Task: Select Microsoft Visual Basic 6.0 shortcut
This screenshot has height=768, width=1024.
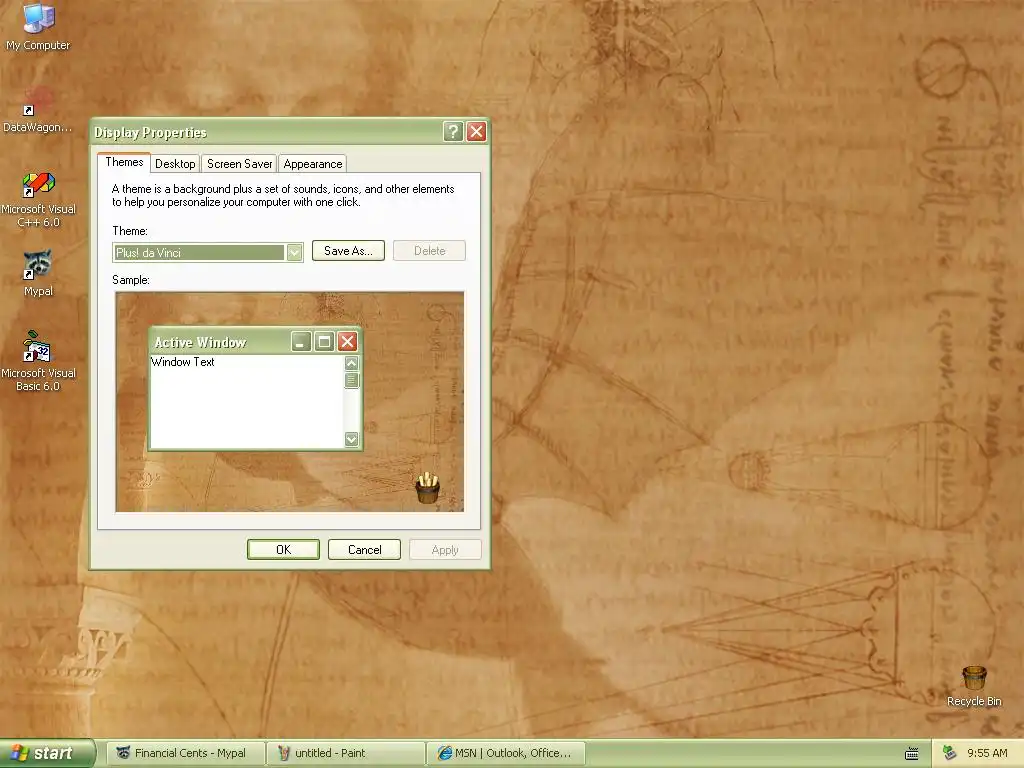Action: point(38,361)
